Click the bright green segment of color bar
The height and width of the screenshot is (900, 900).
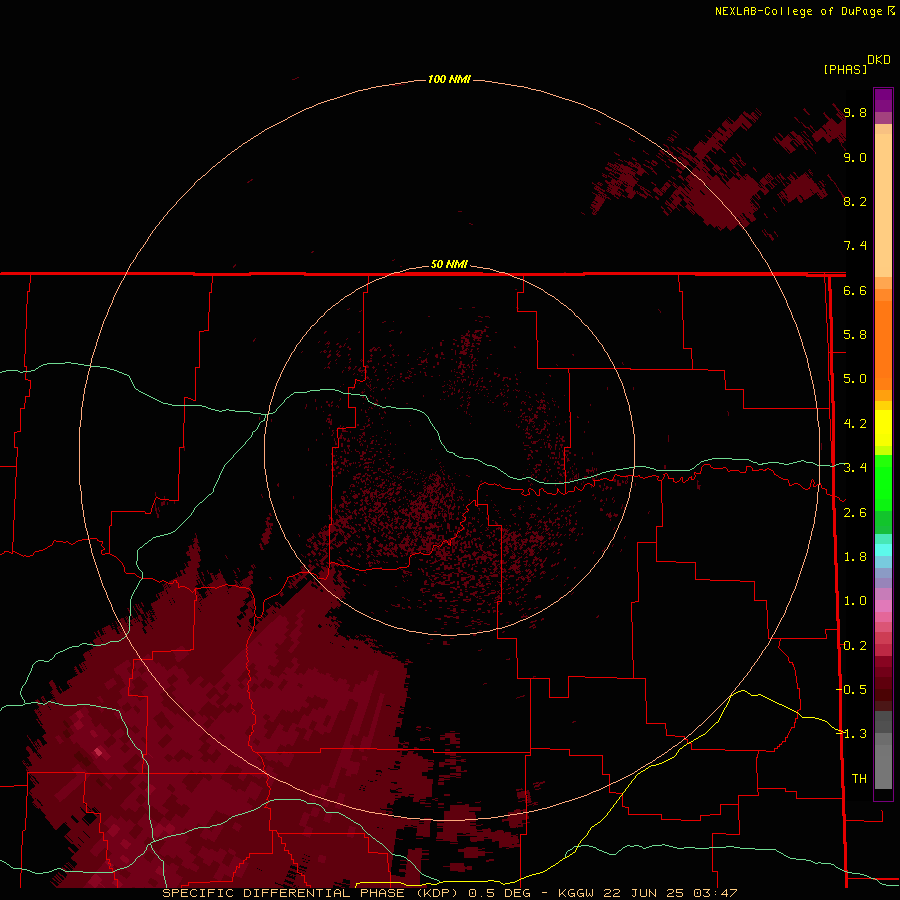point(883,482)
